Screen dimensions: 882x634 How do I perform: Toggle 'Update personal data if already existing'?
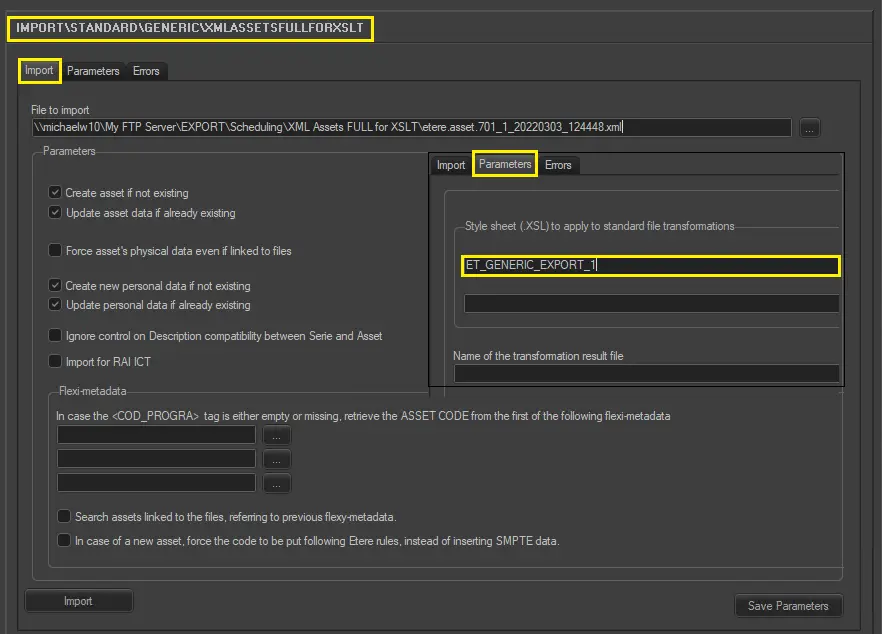coord(55,305)
